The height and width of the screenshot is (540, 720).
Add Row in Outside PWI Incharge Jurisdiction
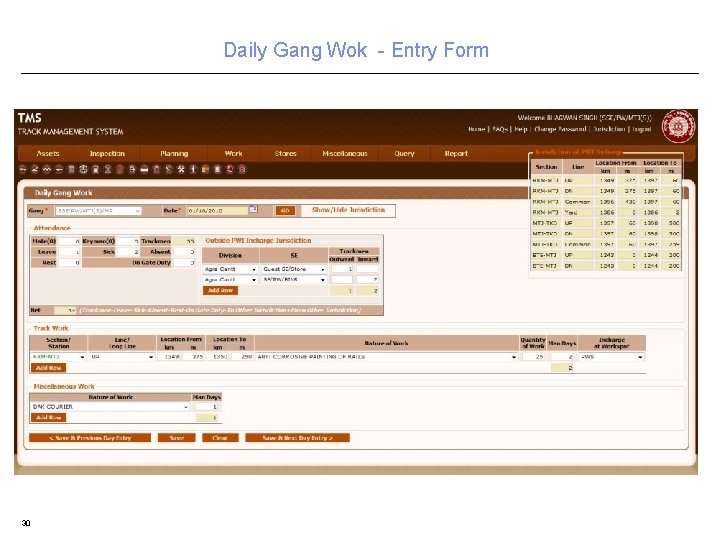coord(220,290)
